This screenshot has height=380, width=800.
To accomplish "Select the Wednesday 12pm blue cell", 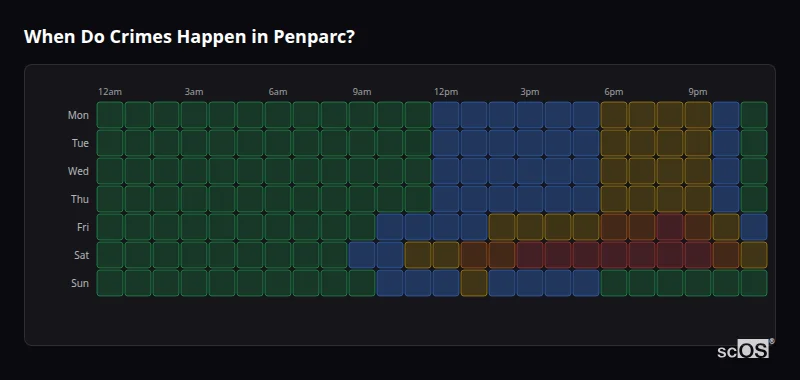I will [446, 171].
